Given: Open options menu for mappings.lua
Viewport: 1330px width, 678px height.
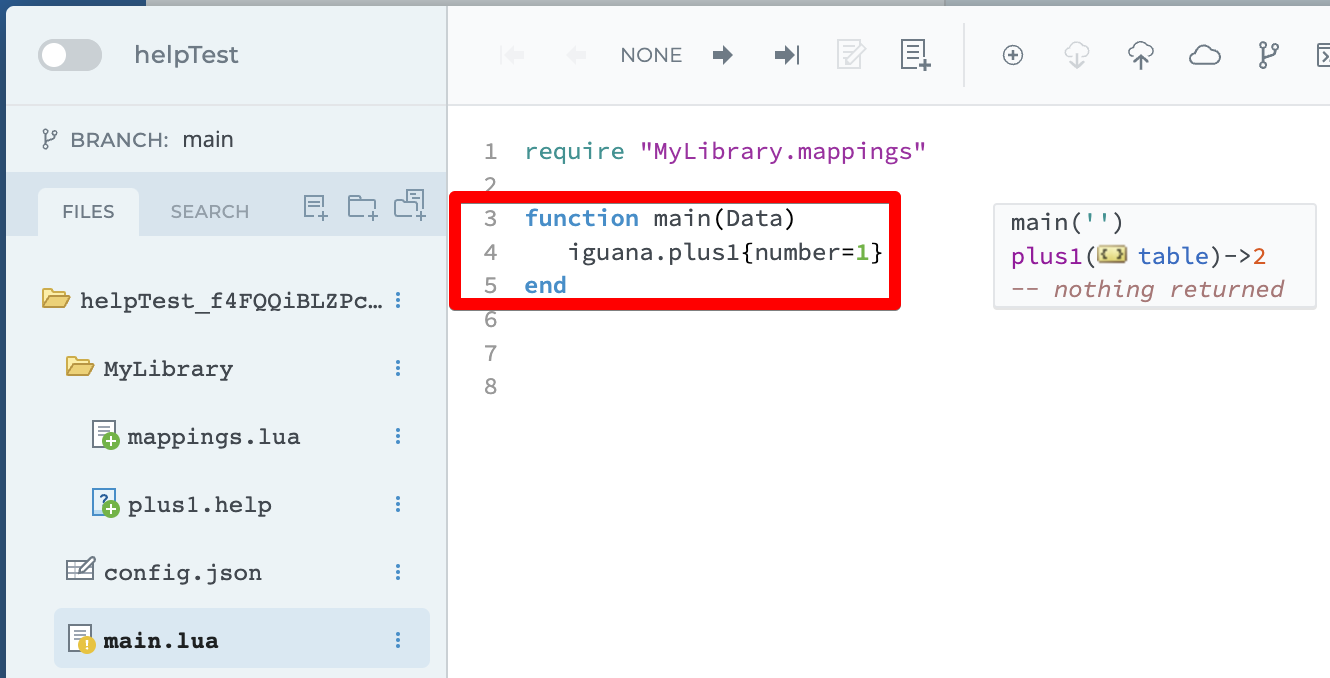Looking at the screenshot, I should tap(398, 437).
